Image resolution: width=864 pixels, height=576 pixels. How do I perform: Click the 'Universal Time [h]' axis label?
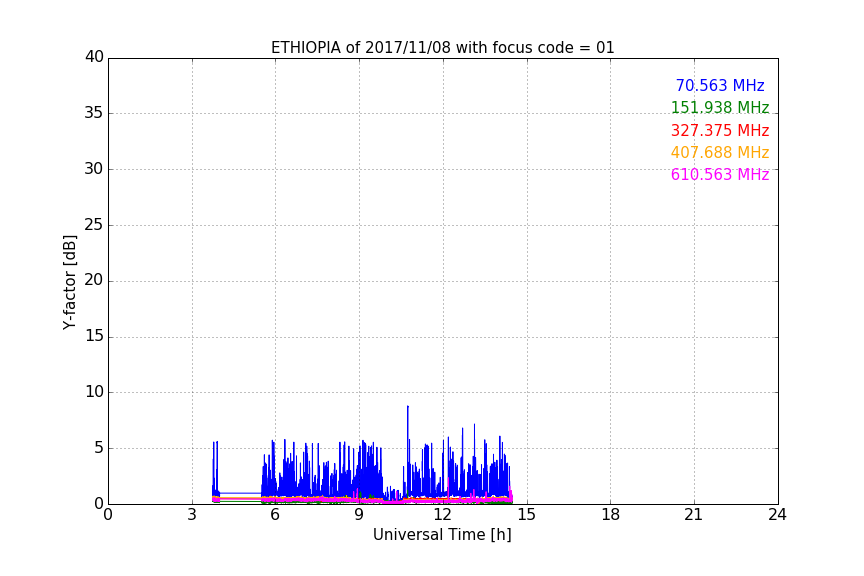click(442, 535)
